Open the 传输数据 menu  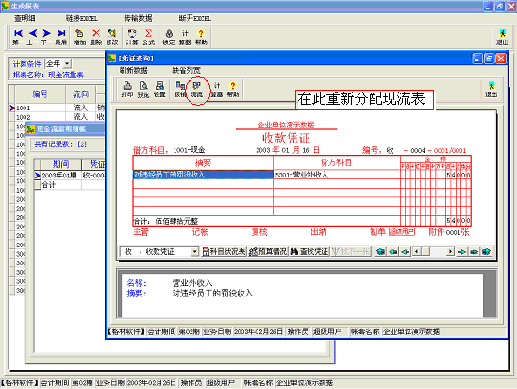[138, 18]
